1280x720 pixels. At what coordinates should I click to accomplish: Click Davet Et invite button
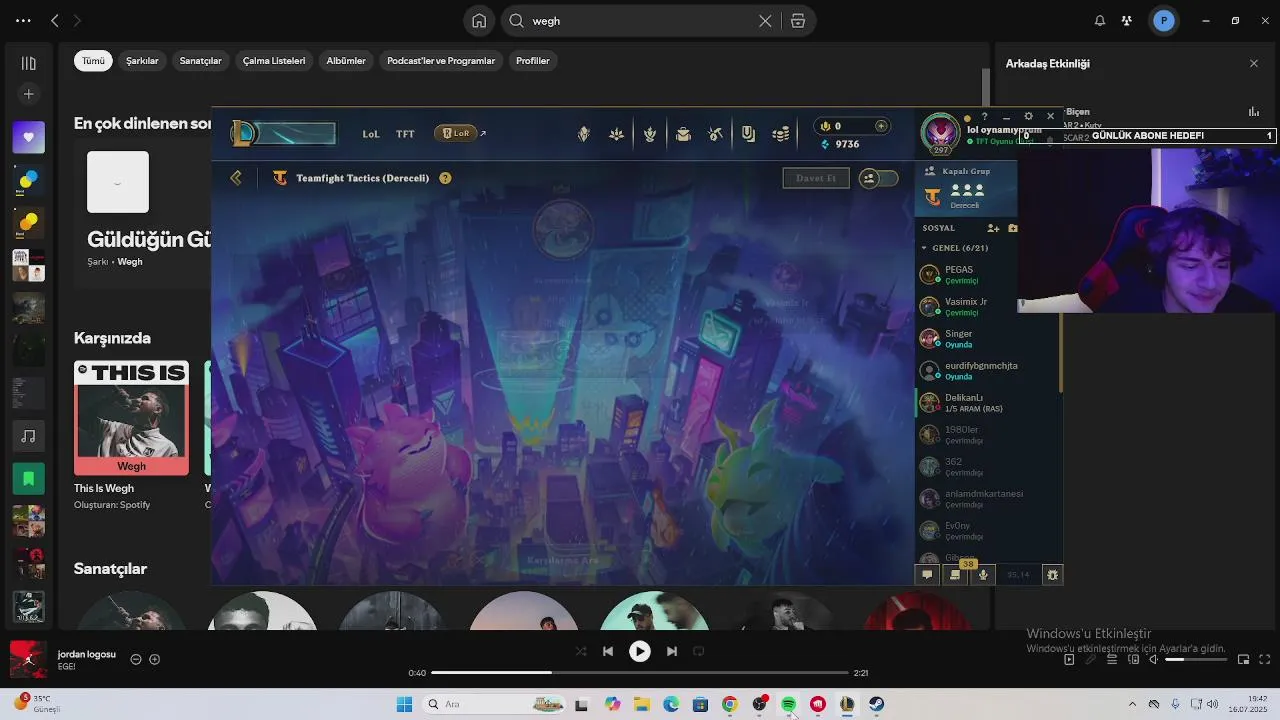point(816,178)
